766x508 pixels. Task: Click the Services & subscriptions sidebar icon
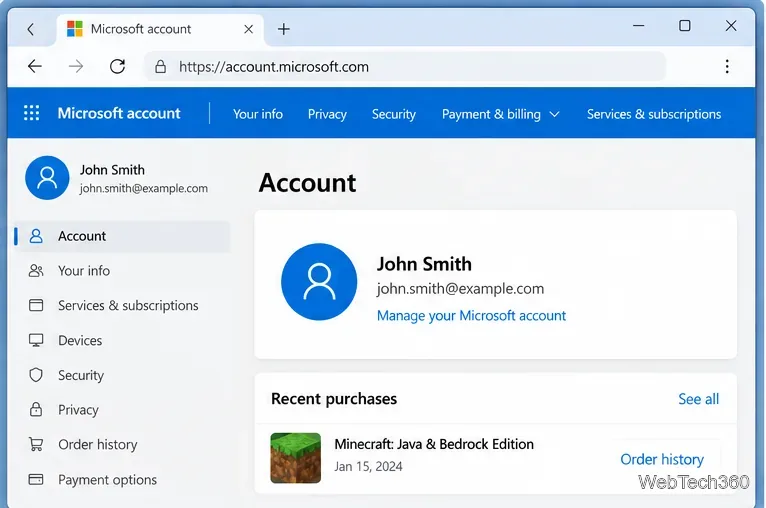click(36, 305)
